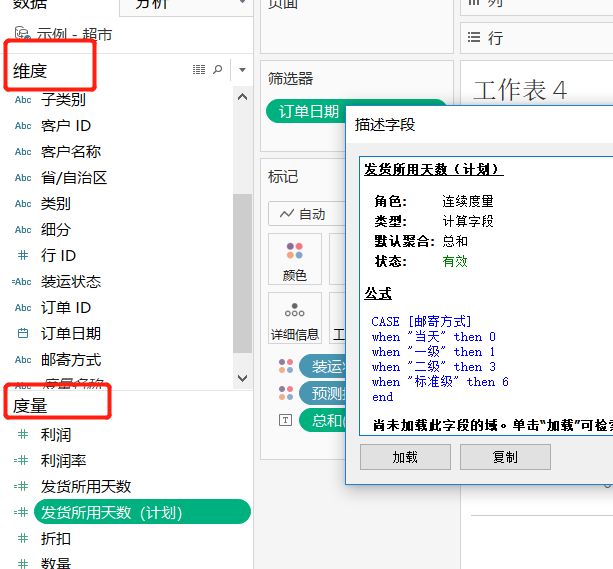Viewport: 613px width, 569px height.
Task: Click the 颜色 marks card button
Action: pos(295,259)
